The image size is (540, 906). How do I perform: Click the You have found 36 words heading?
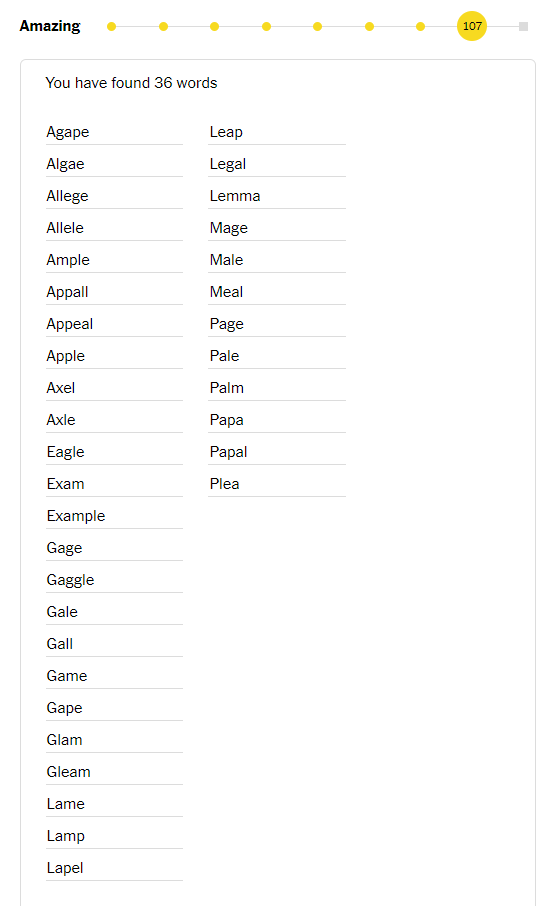click(131, 83)
